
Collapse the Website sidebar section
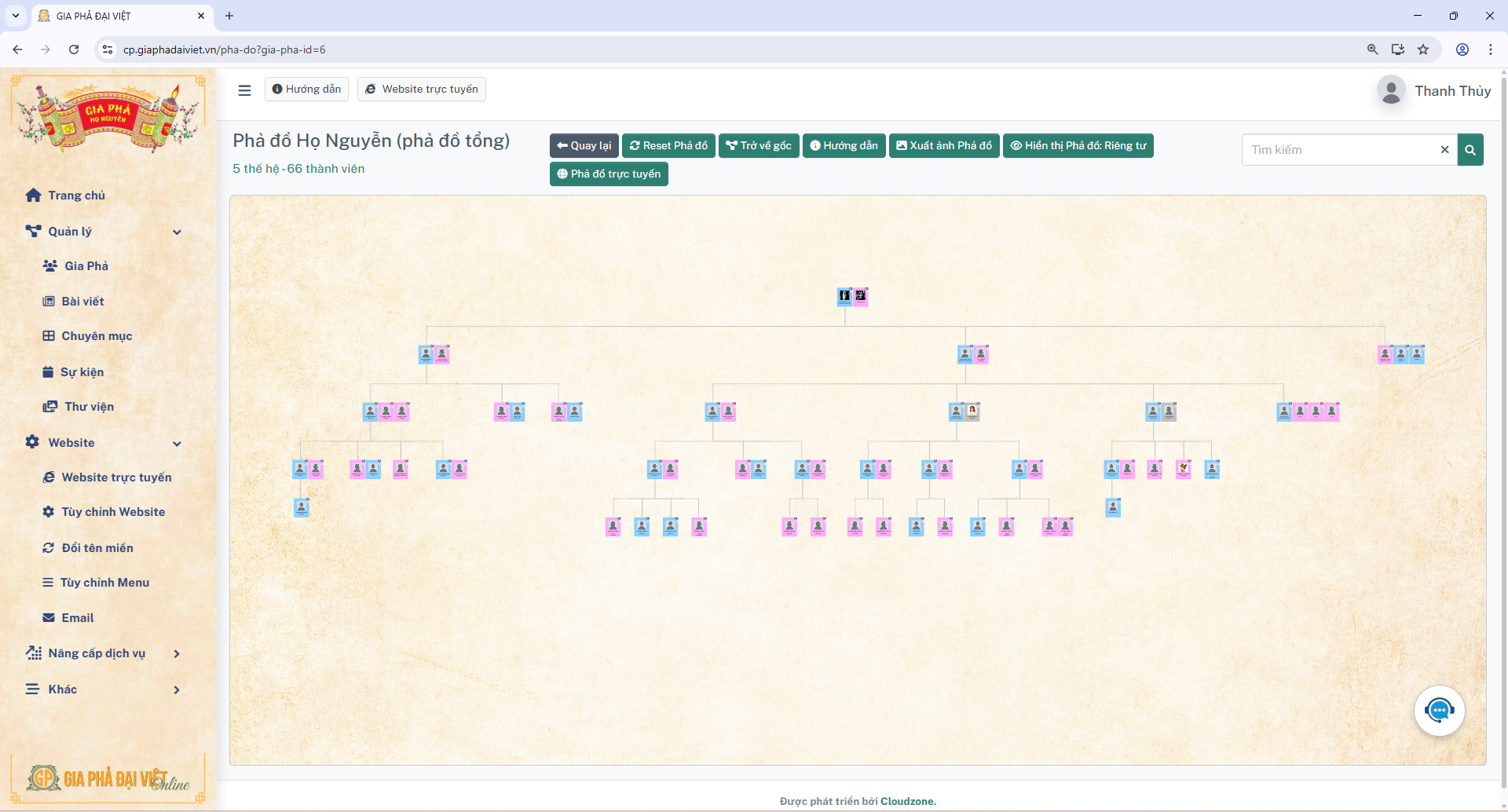(177, 443)
